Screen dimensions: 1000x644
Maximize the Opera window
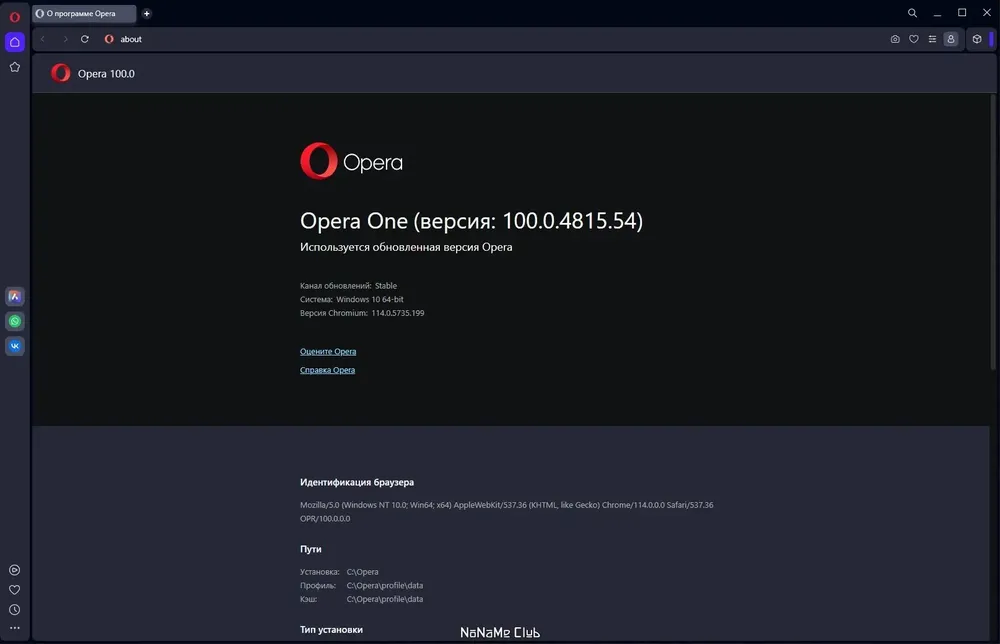tap(962, 13)
